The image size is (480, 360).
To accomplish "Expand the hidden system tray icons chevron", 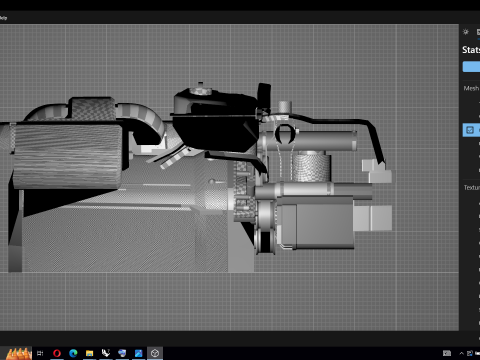I will click(x=461, y=353).
